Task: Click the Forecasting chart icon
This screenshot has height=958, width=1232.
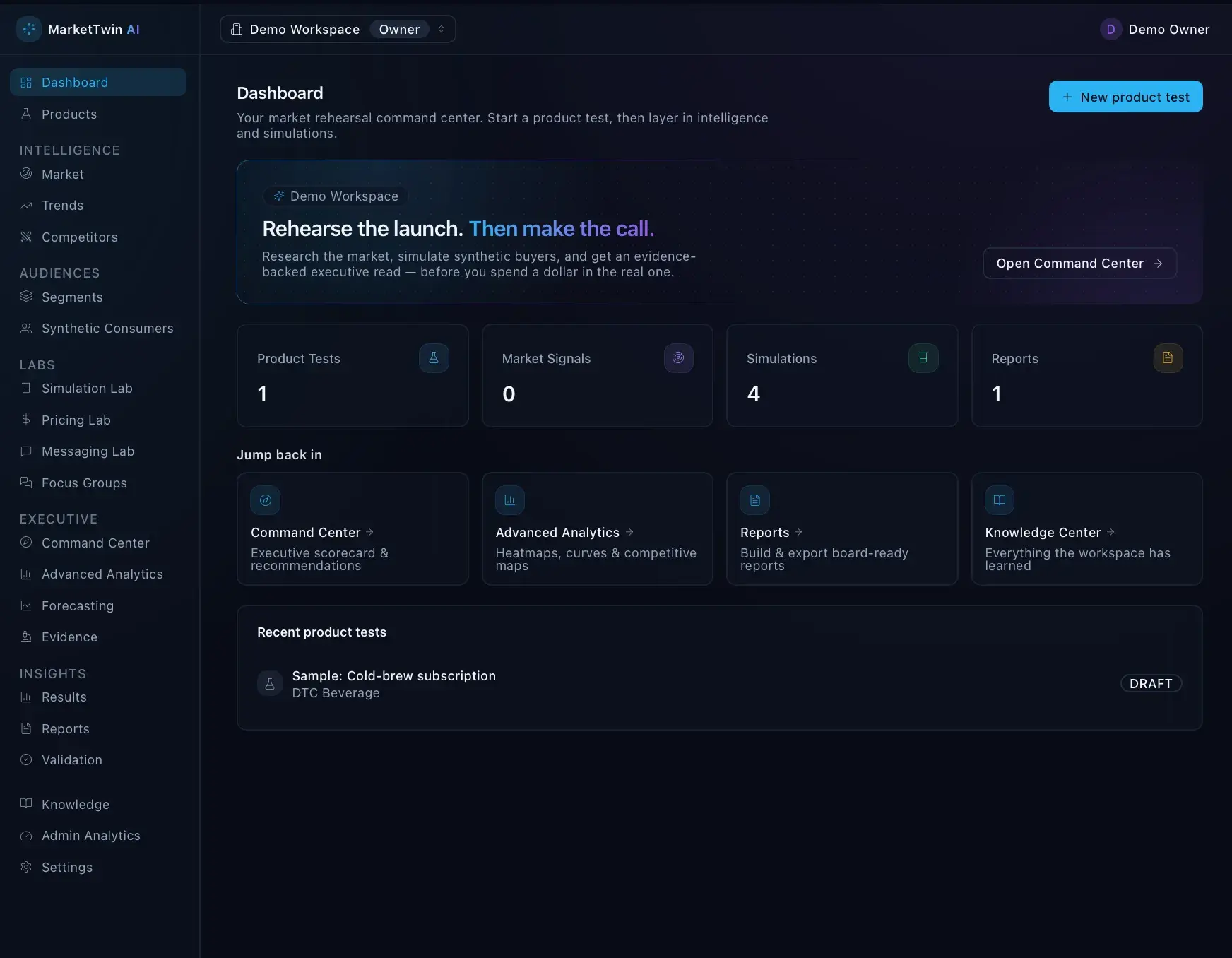Action: pyautogui.click(x=26, y=605)
